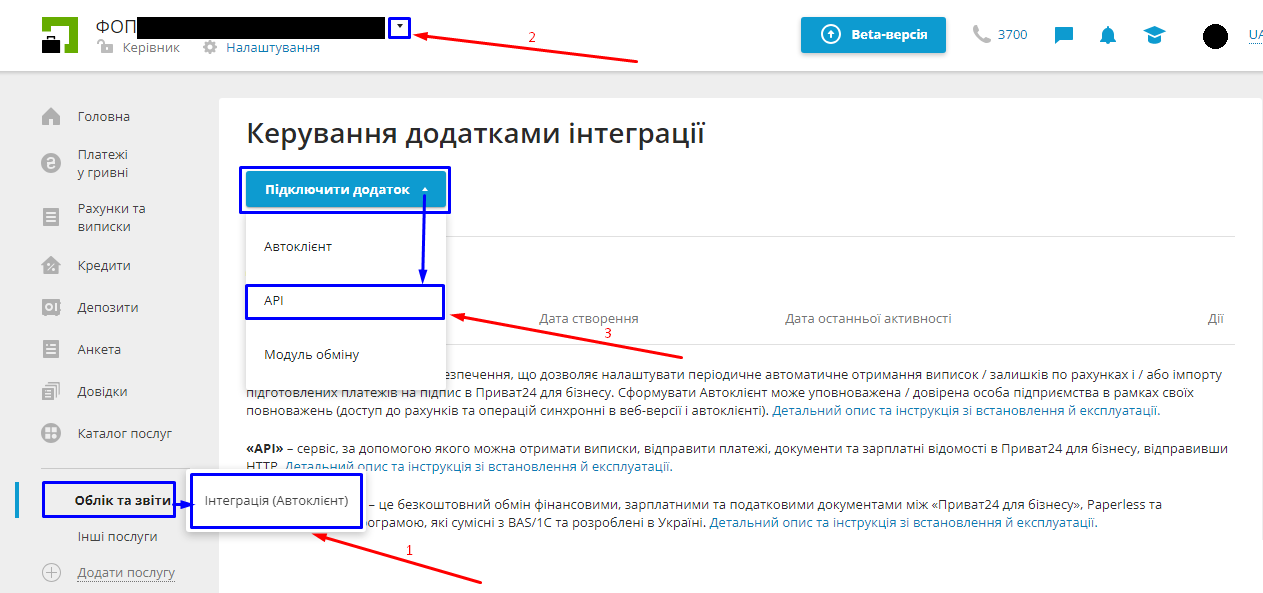
Task: Choose Модуль обміну from the menu
Action: click(x=345, y=353)
